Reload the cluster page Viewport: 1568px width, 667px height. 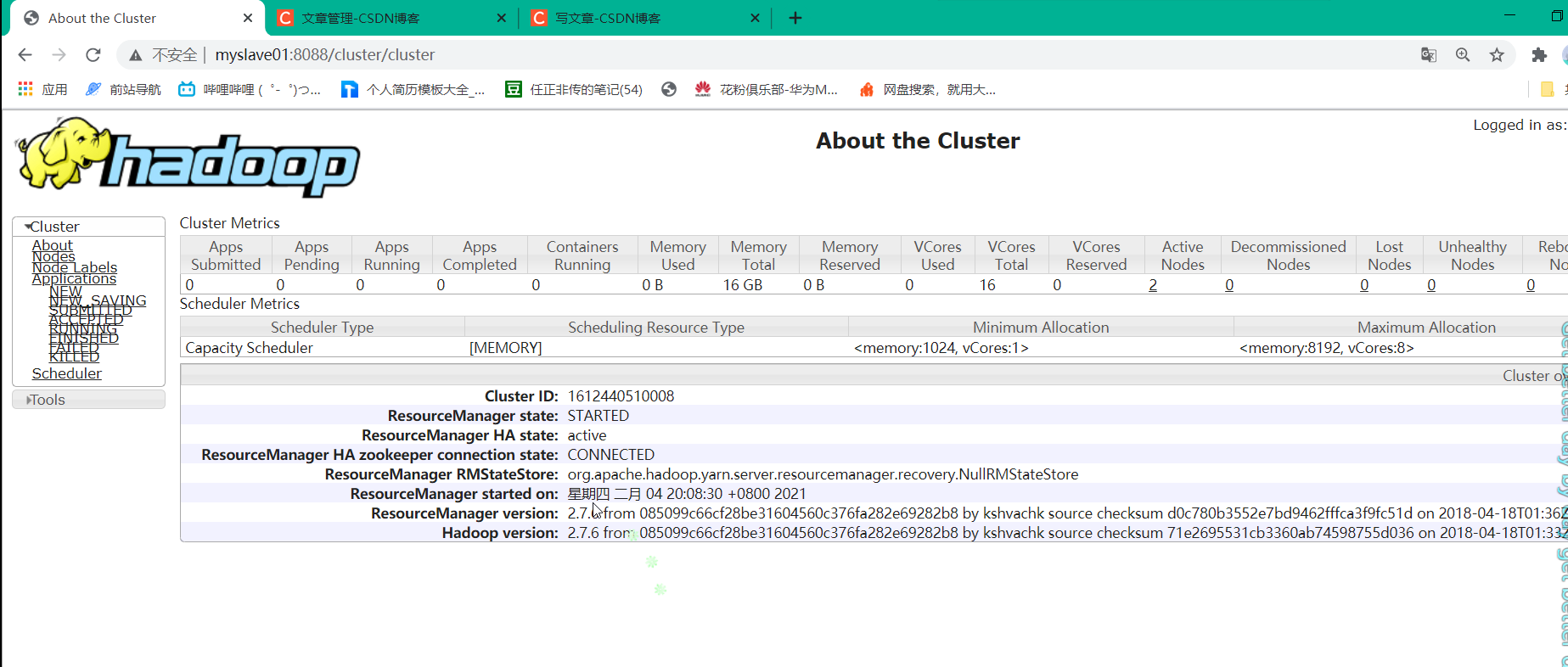pos(93,55)
